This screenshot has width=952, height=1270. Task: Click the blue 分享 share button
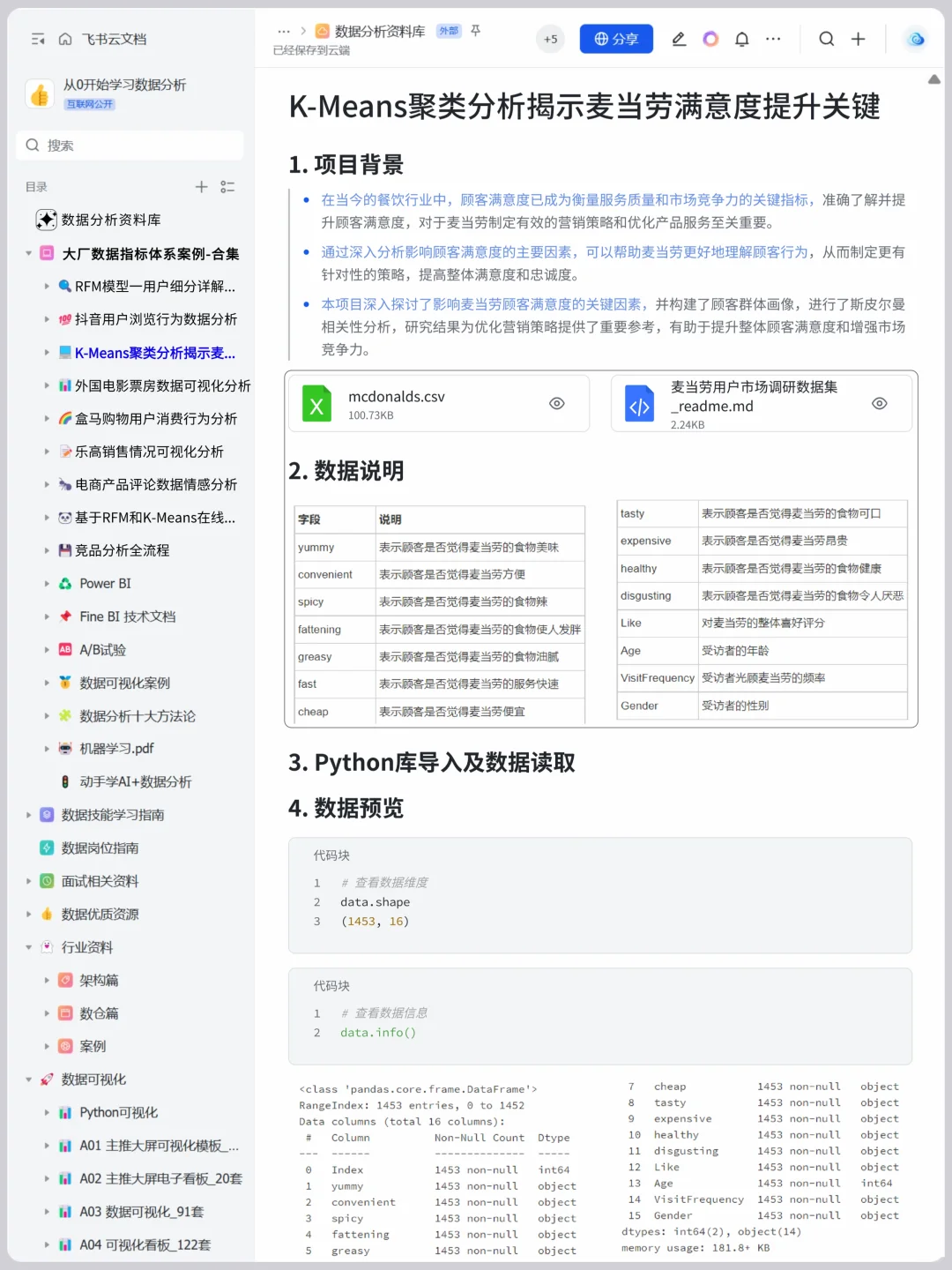pos(616,39)
